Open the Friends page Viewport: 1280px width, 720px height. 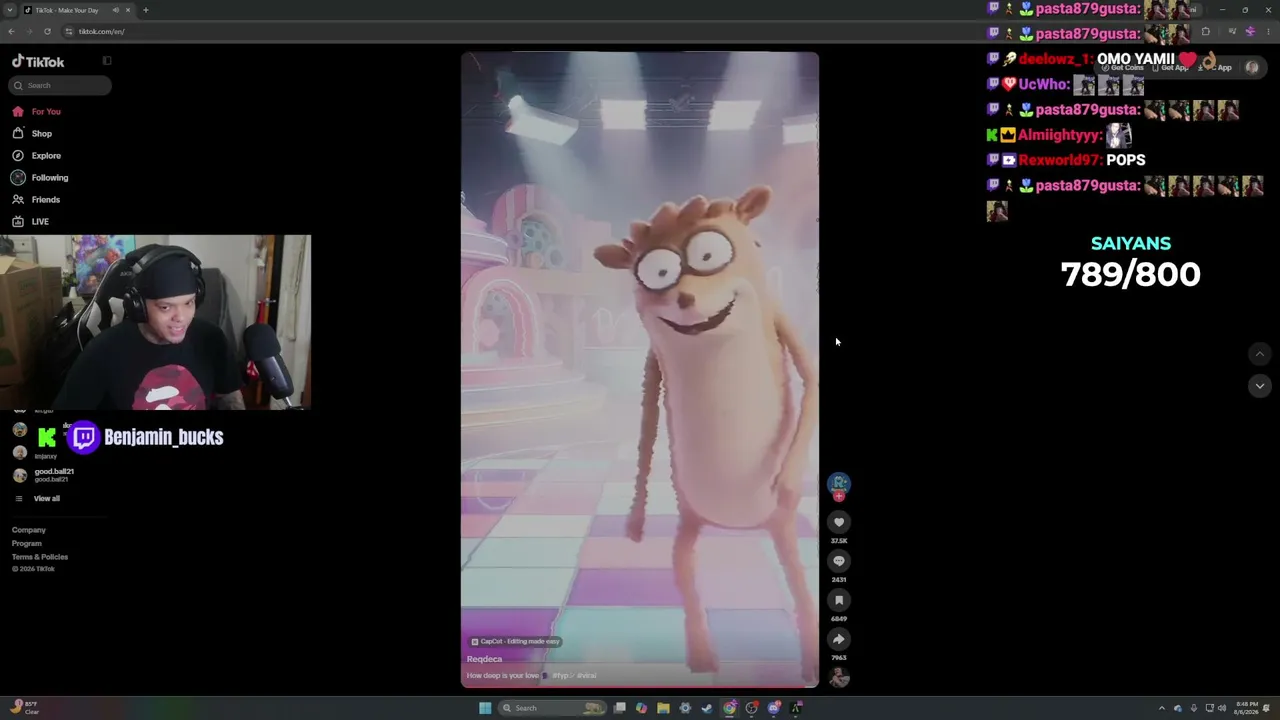click(x=46, y=200)
